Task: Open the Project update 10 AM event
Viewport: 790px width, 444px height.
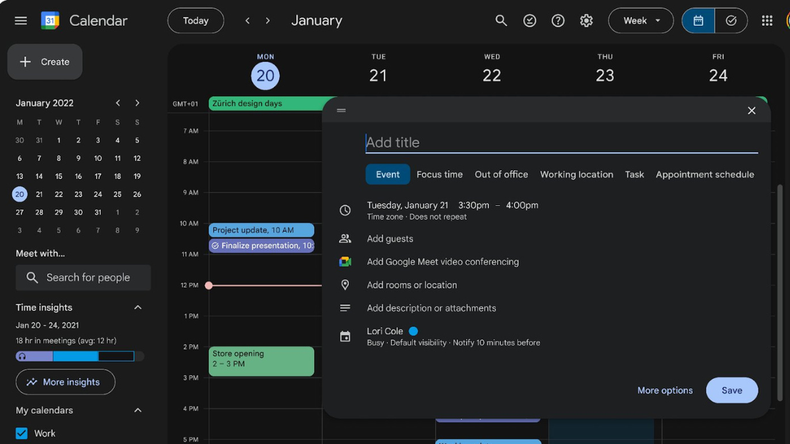Action: (261, 230)
